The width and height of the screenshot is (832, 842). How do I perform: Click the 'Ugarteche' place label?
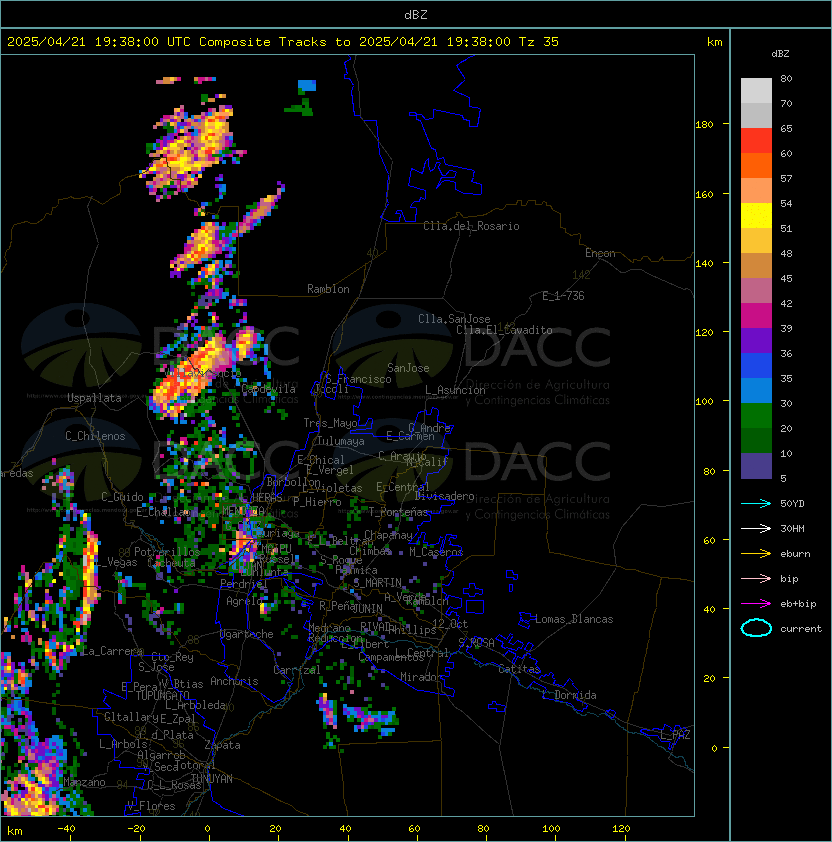[x=247, y=634]
